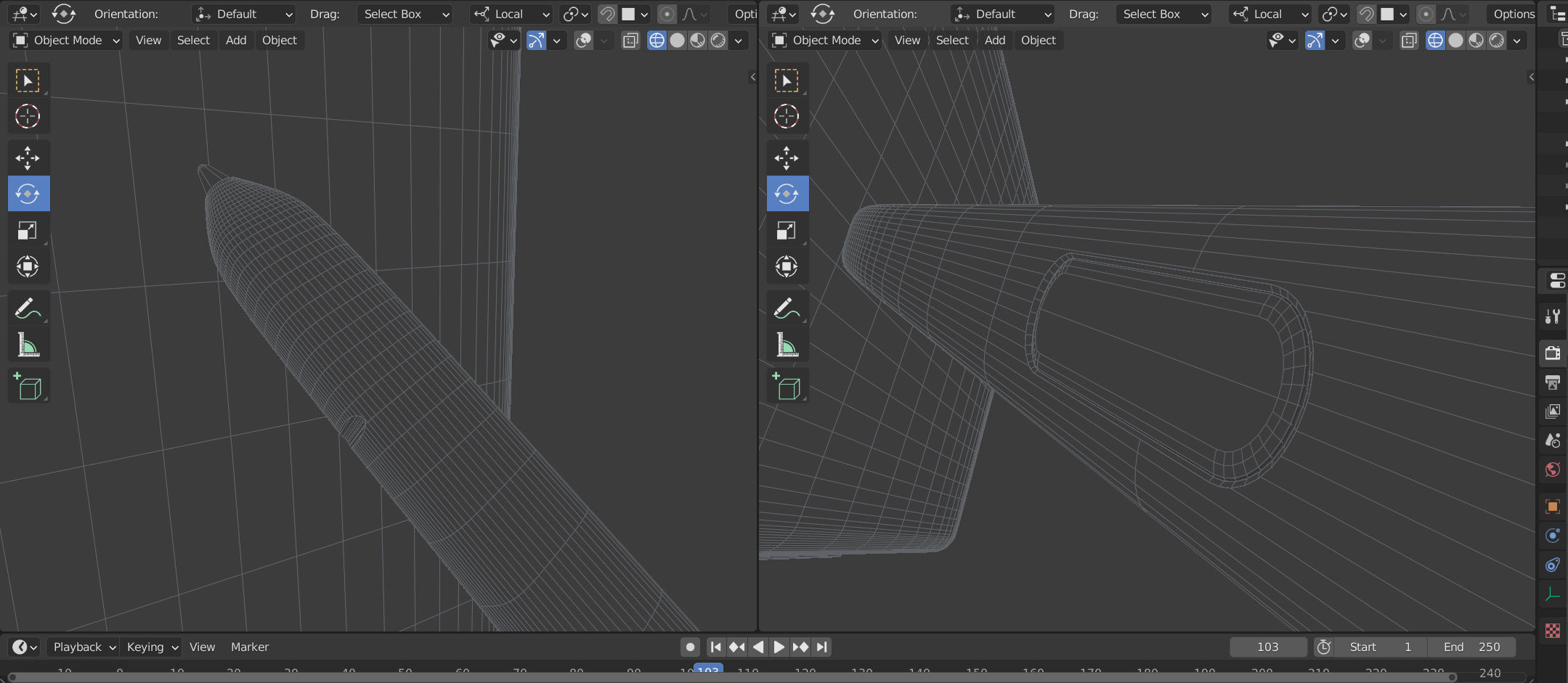The height and width of the screenshot is (683, 1568).
Task: Select the Scale tool in left viewport
Action: point(28,230)
